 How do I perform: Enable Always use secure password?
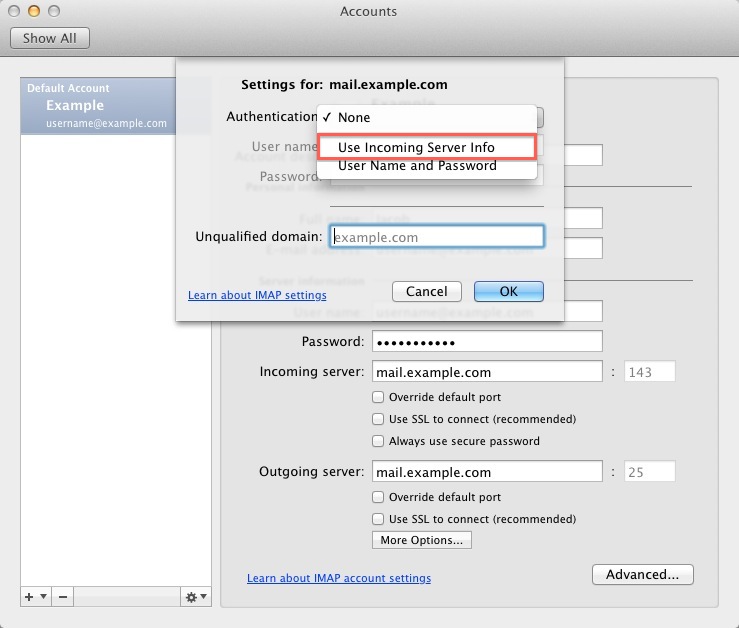[x=378, y=441]
